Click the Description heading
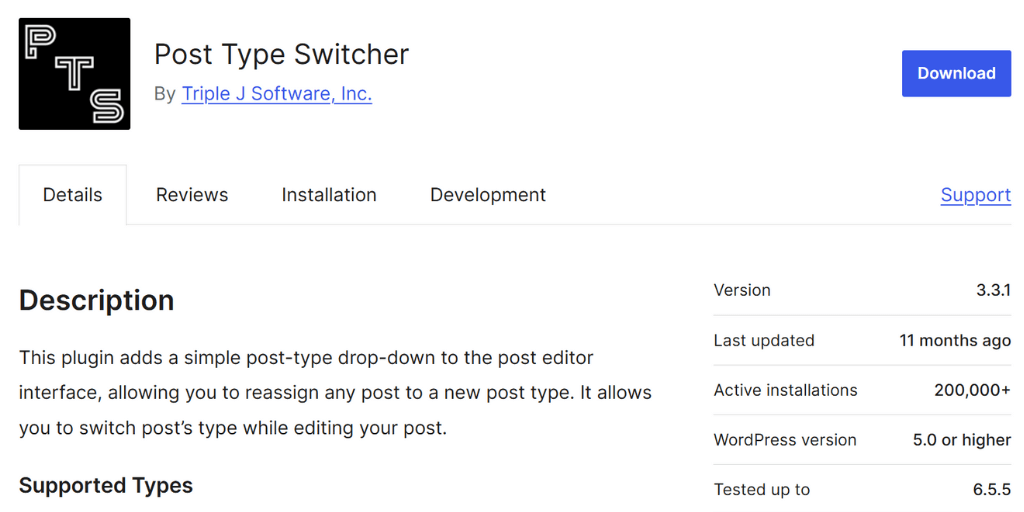 click(x=97, y=300)
